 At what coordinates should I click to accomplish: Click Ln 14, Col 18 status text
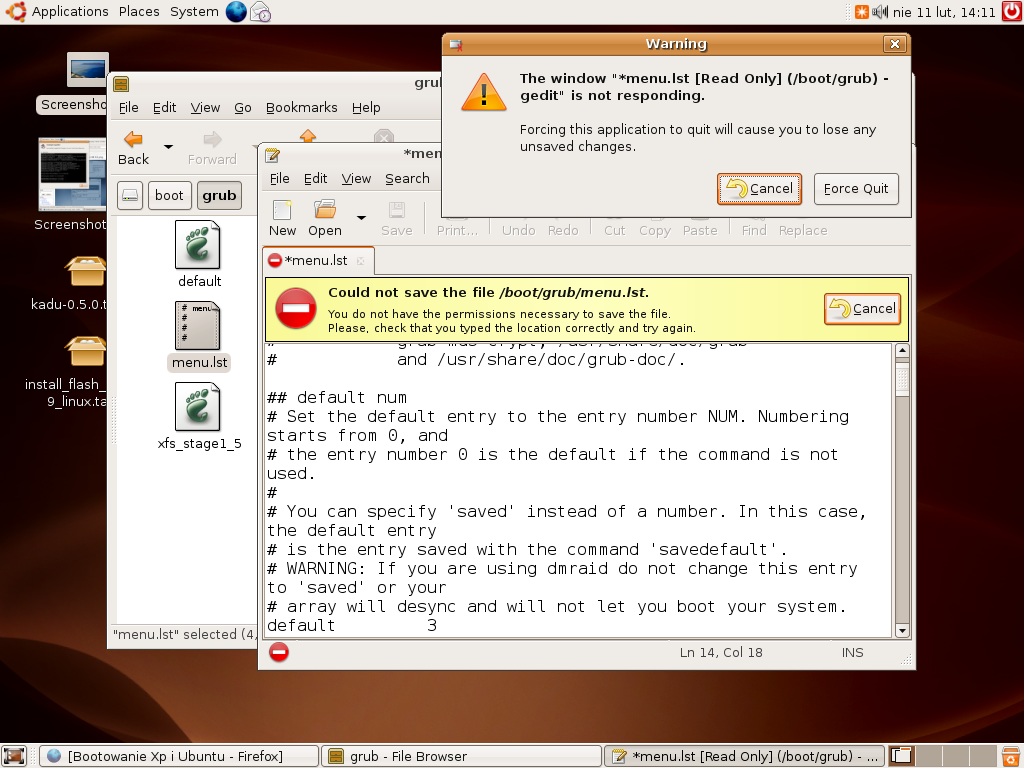(721, 652)
